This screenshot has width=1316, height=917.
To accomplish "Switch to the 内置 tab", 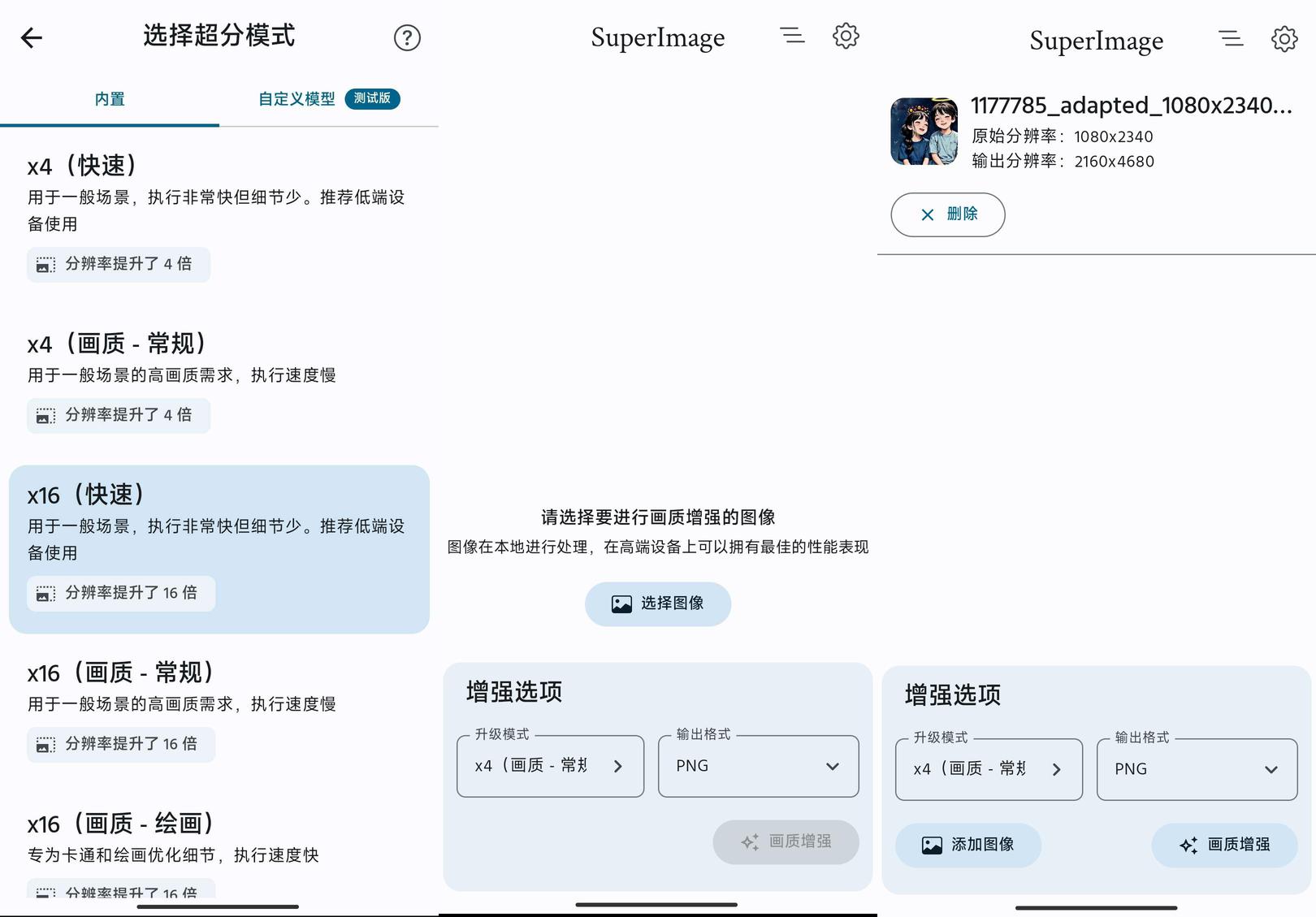I will pyautogui.click(x=110, y=99).
